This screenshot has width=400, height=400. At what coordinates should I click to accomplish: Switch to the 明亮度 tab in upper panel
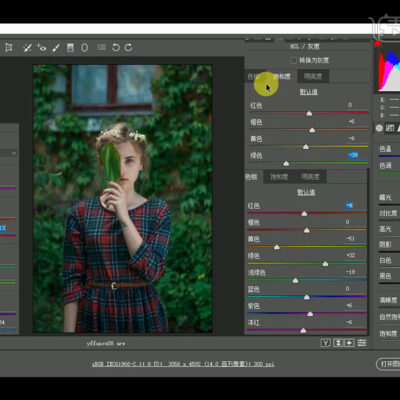pyautogui.click(x=313, y=76)
